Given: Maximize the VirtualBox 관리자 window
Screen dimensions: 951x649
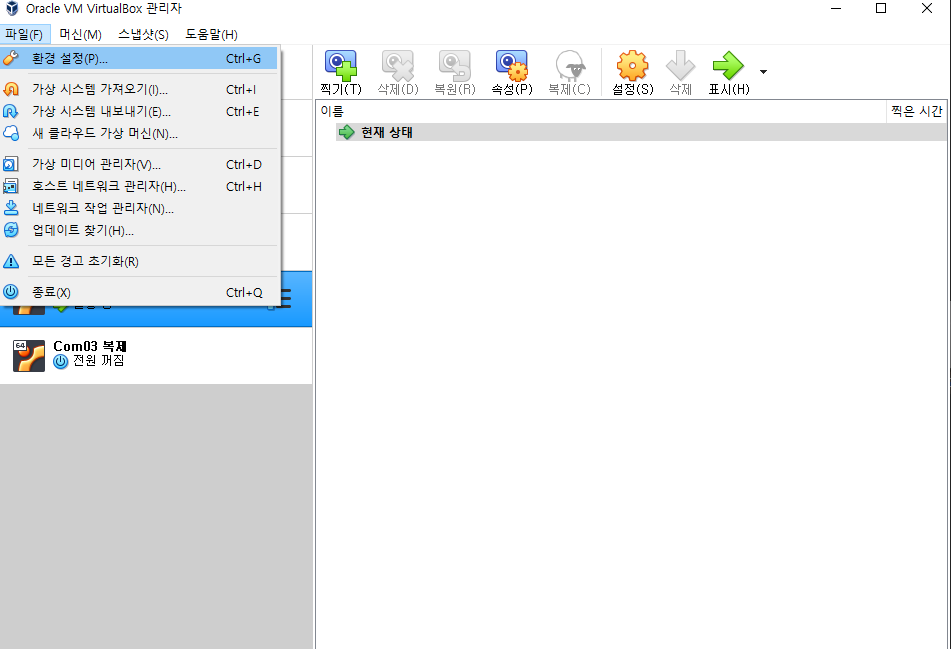Looking at the screenshot, I should coord(881,8).
